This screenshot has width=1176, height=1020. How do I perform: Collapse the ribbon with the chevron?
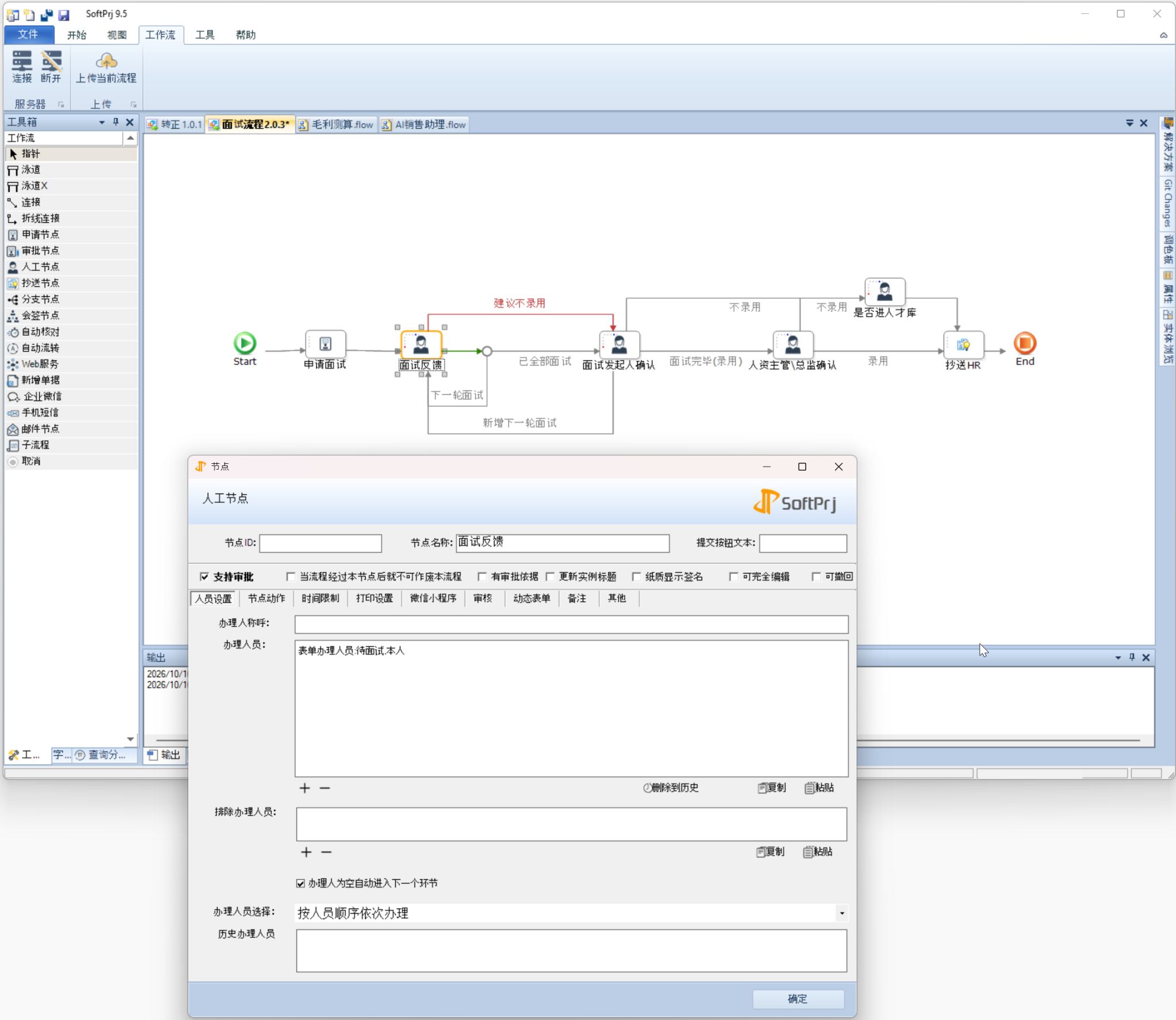(1163, 36)
